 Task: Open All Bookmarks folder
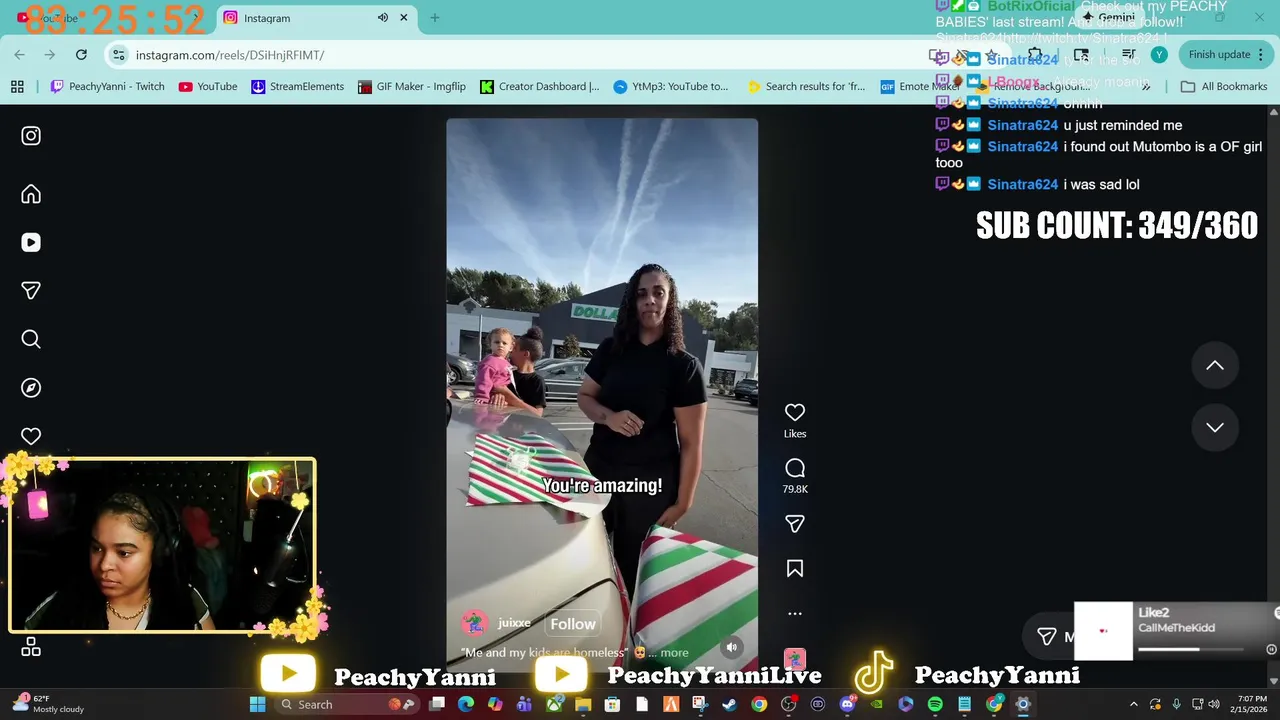(x=1224, y=87)
